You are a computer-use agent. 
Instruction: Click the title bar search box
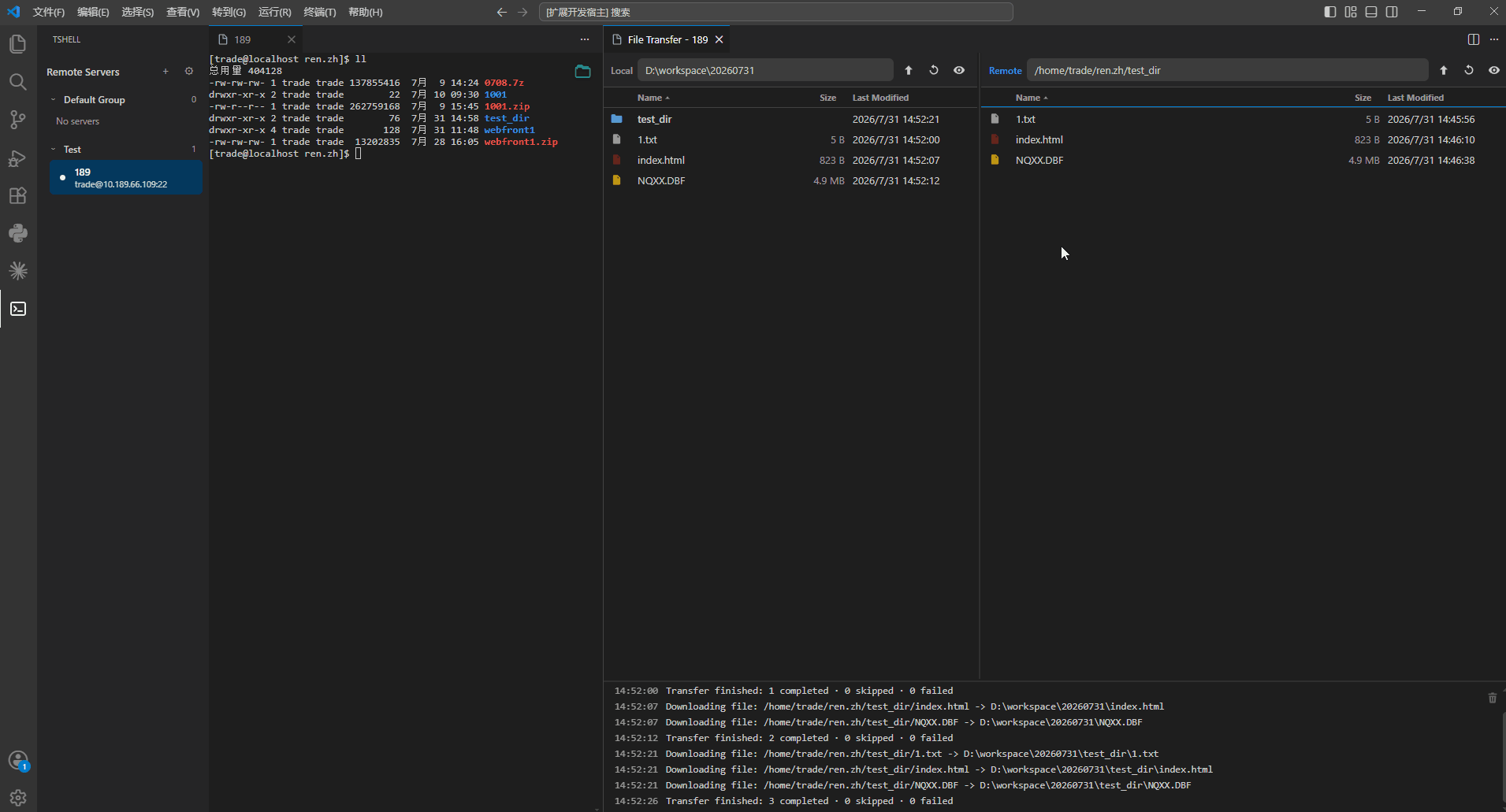[x=776, y=12]
